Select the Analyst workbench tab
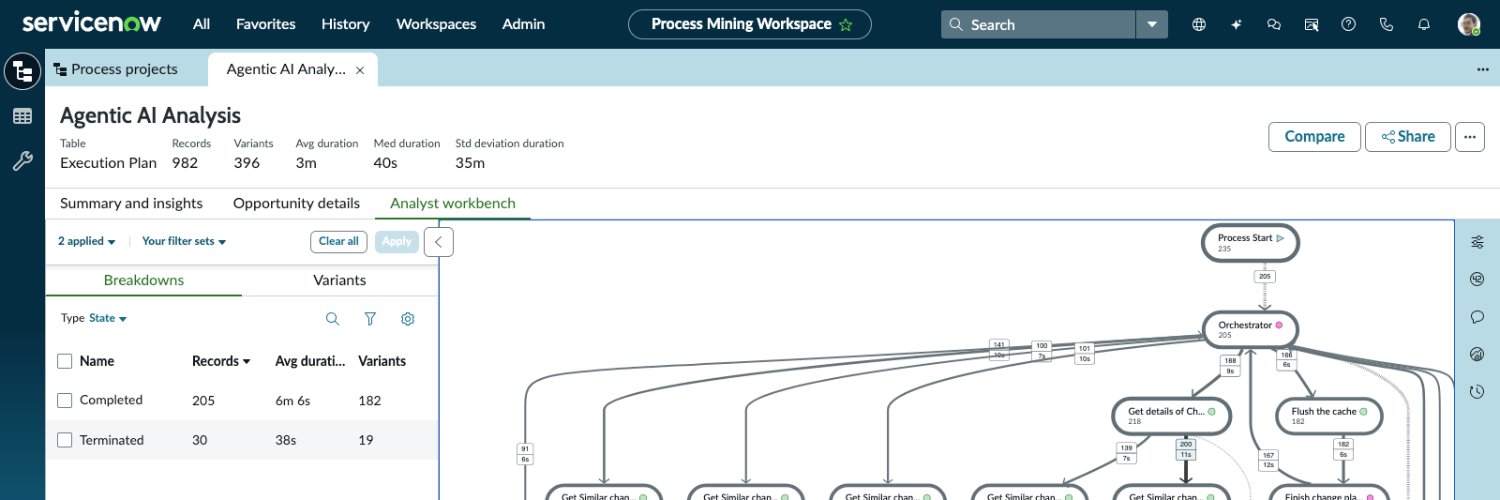This screenshot has height=500, width=1500. pyautogui.click(x=453, y=203)
